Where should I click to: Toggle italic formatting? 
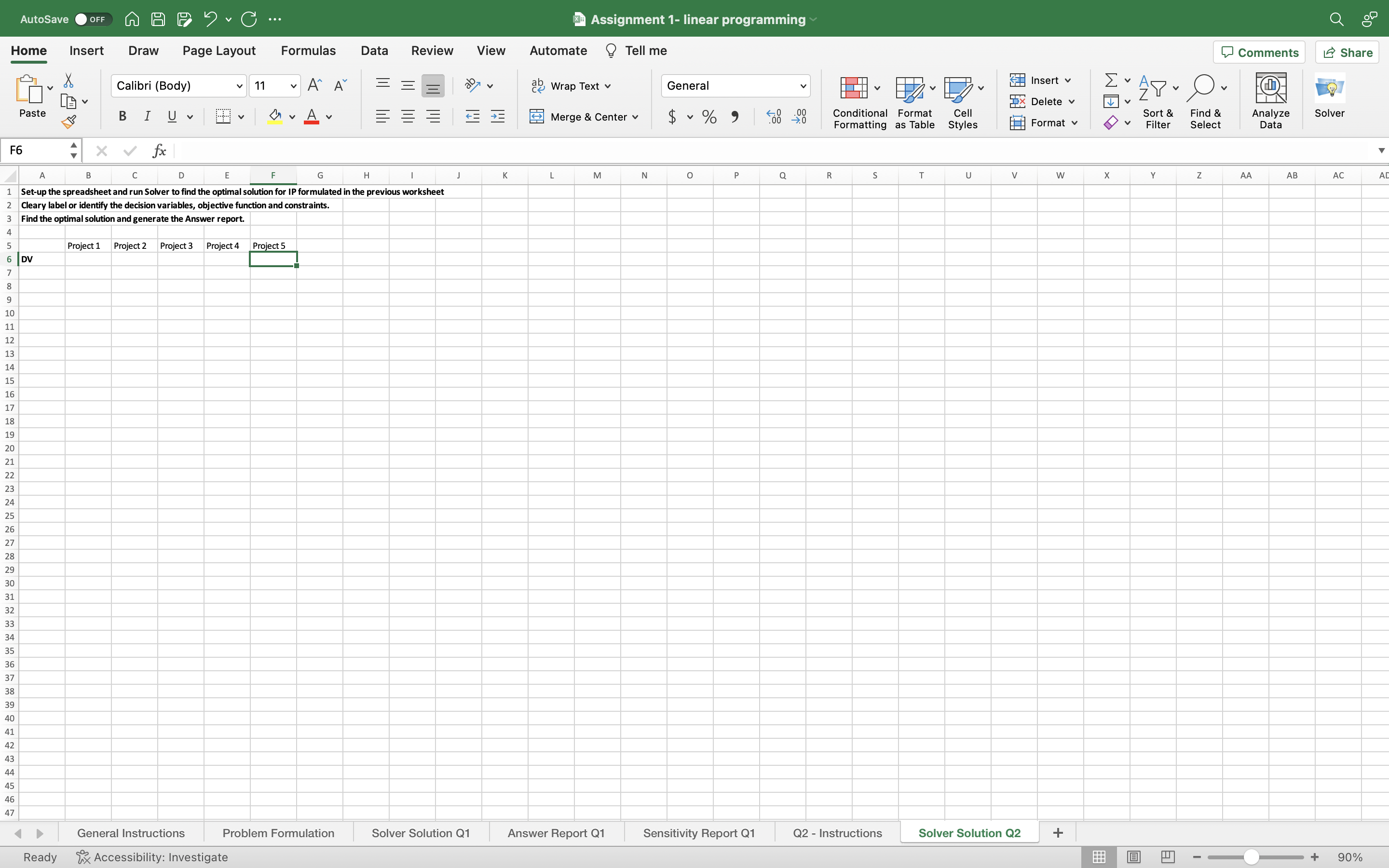tap(147, 117)
